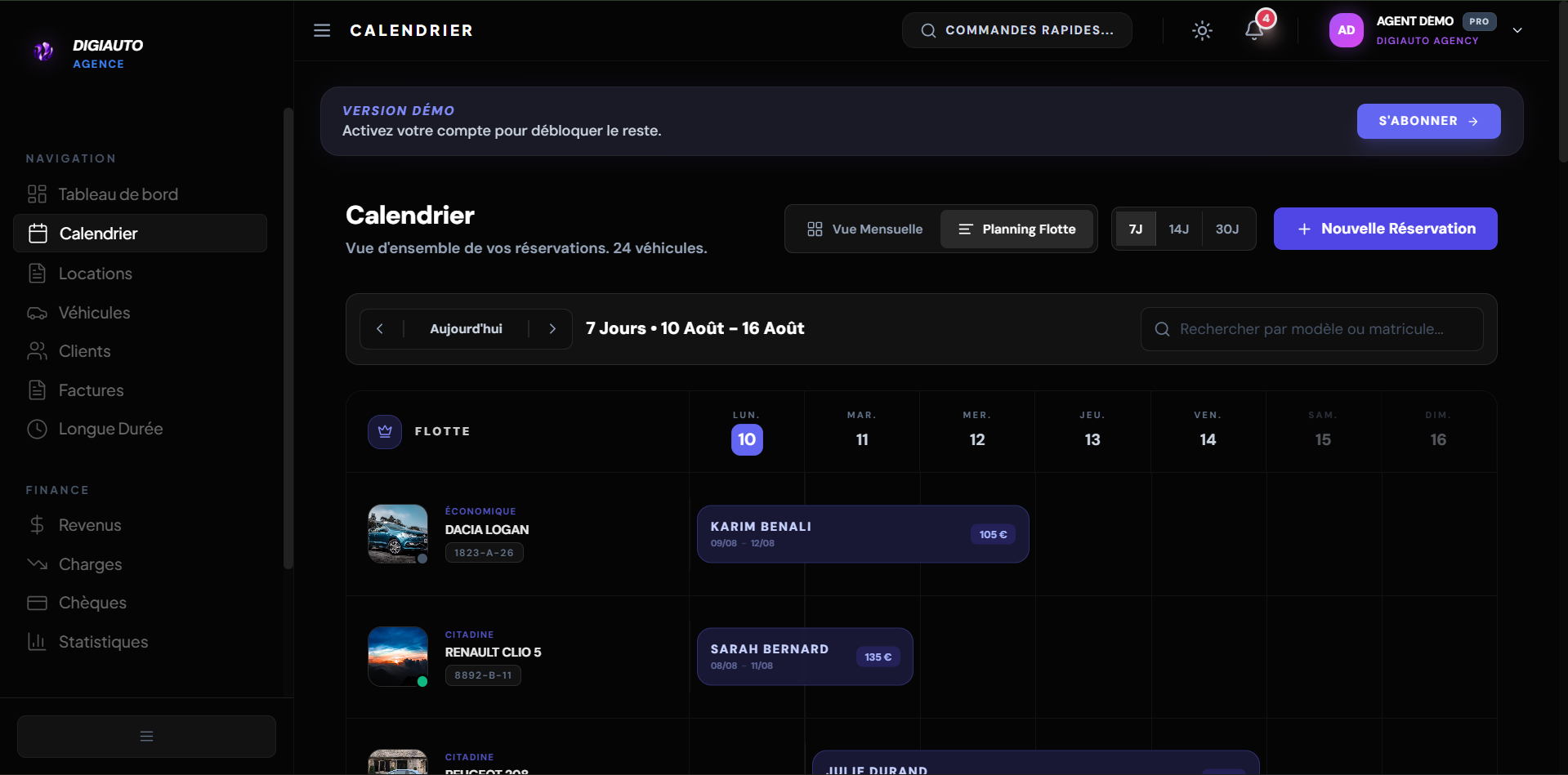
Task: Open Véhicules from car icon in sidebar
Action: pos(37,313)
